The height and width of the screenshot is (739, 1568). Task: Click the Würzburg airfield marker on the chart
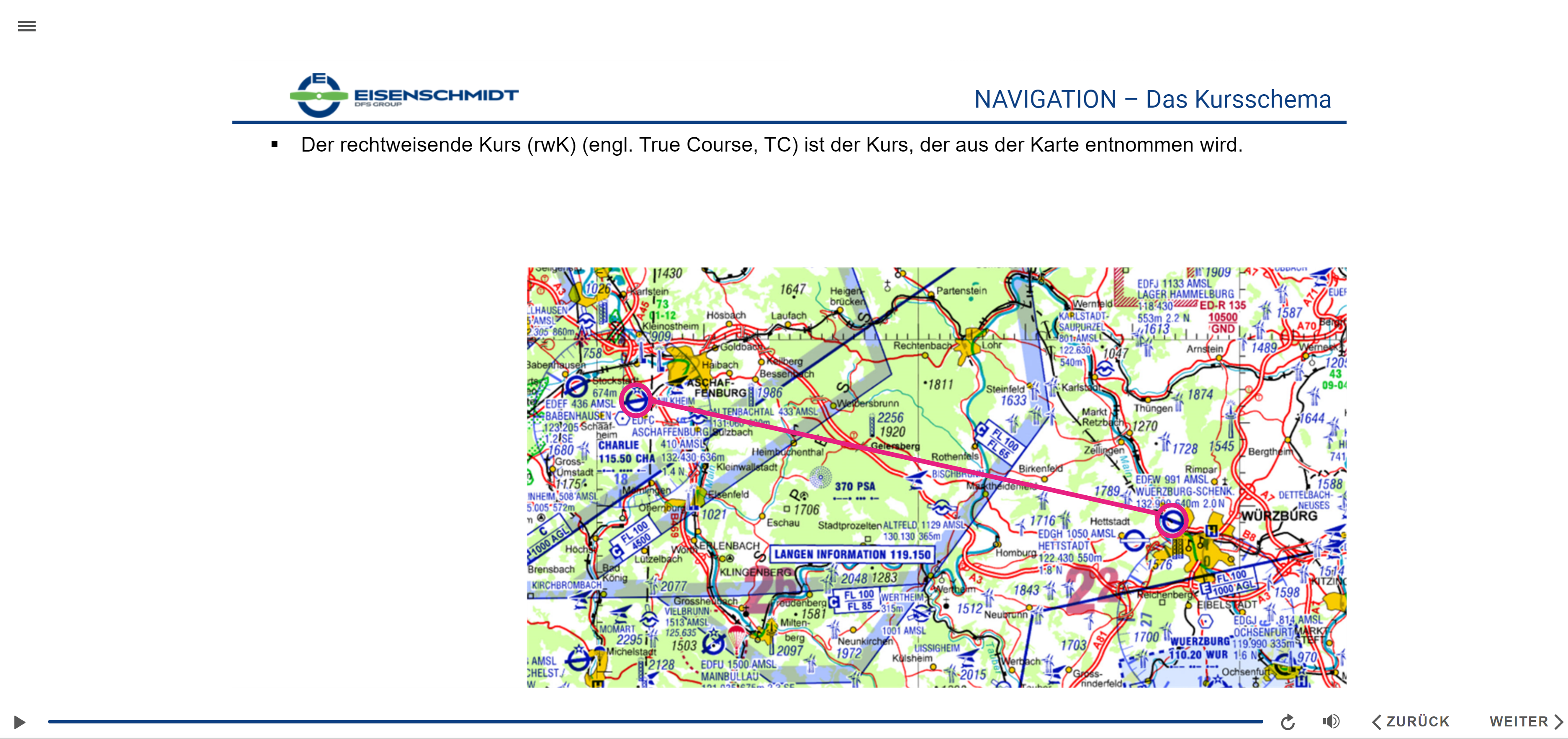(1172, 521)
